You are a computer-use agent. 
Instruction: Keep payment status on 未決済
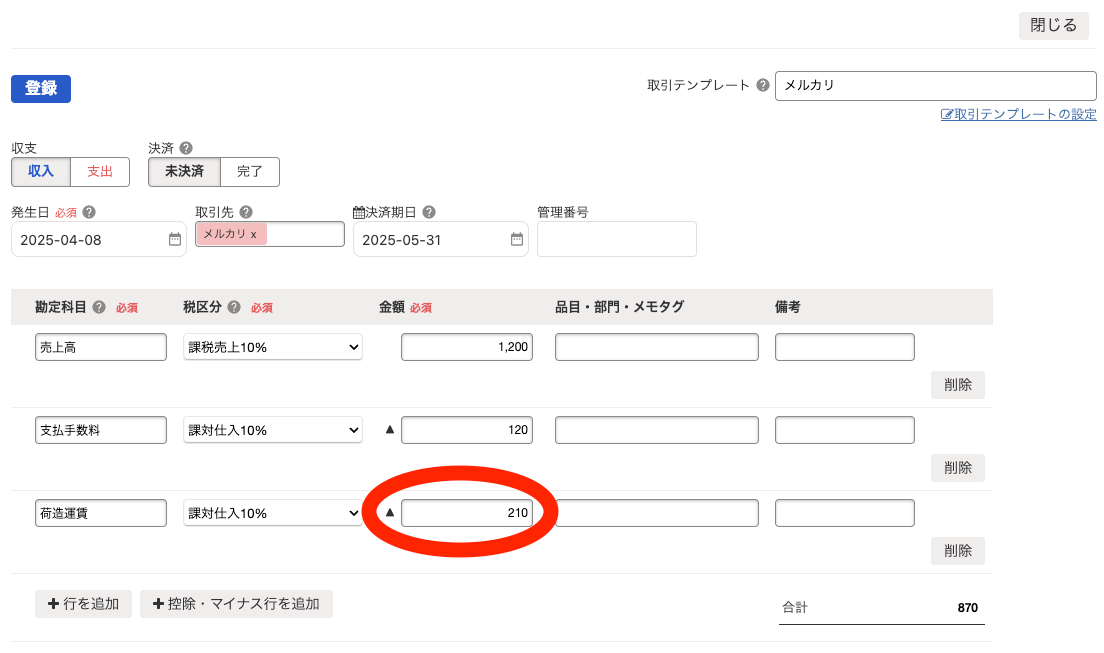[x=183, y=171]
